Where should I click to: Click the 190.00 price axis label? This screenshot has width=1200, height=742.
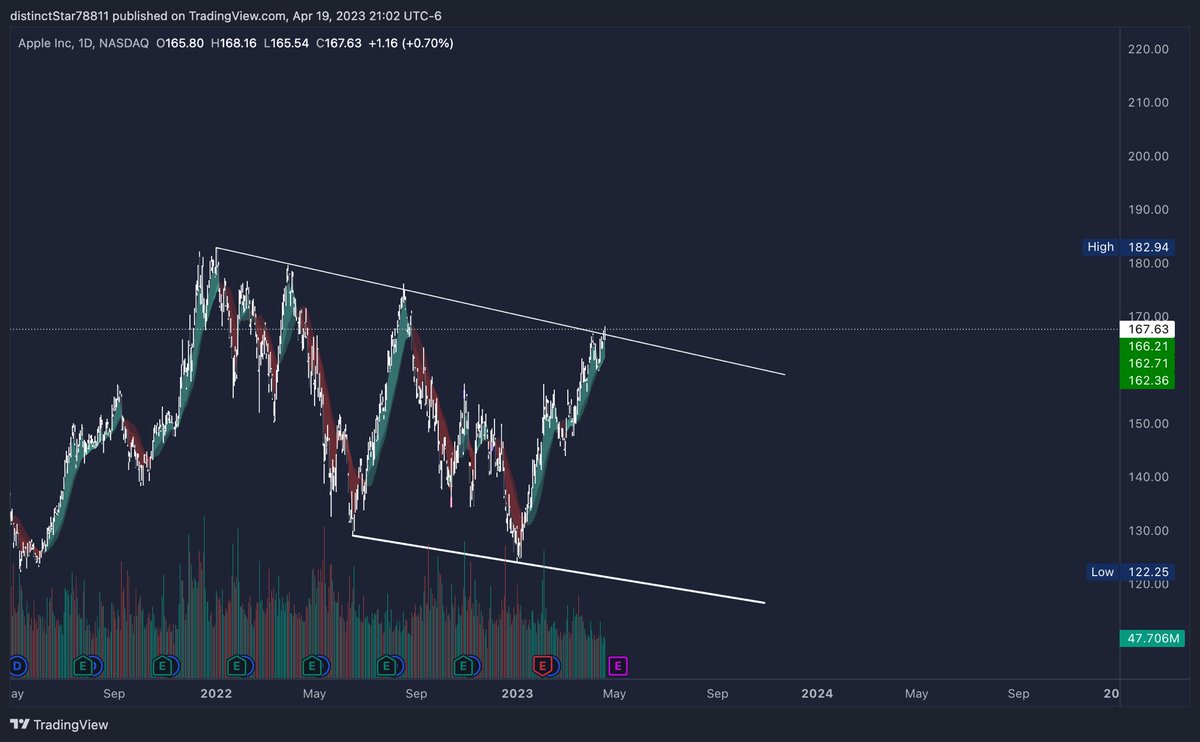[x=1147, y=209]
